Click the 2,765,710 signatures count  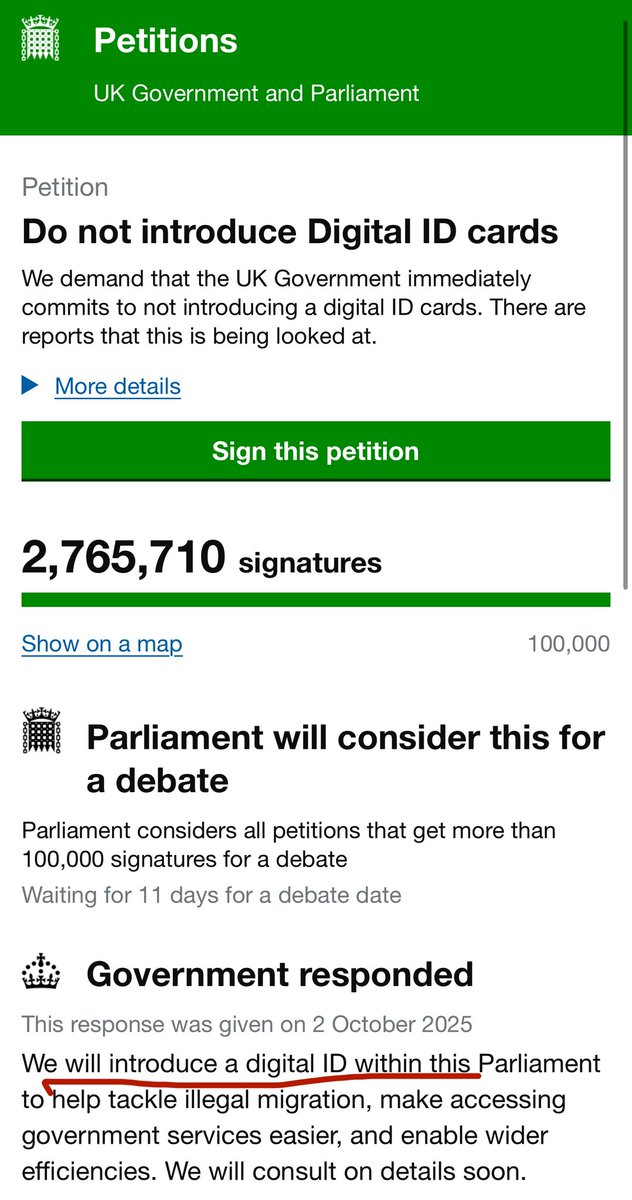[201, 558]
